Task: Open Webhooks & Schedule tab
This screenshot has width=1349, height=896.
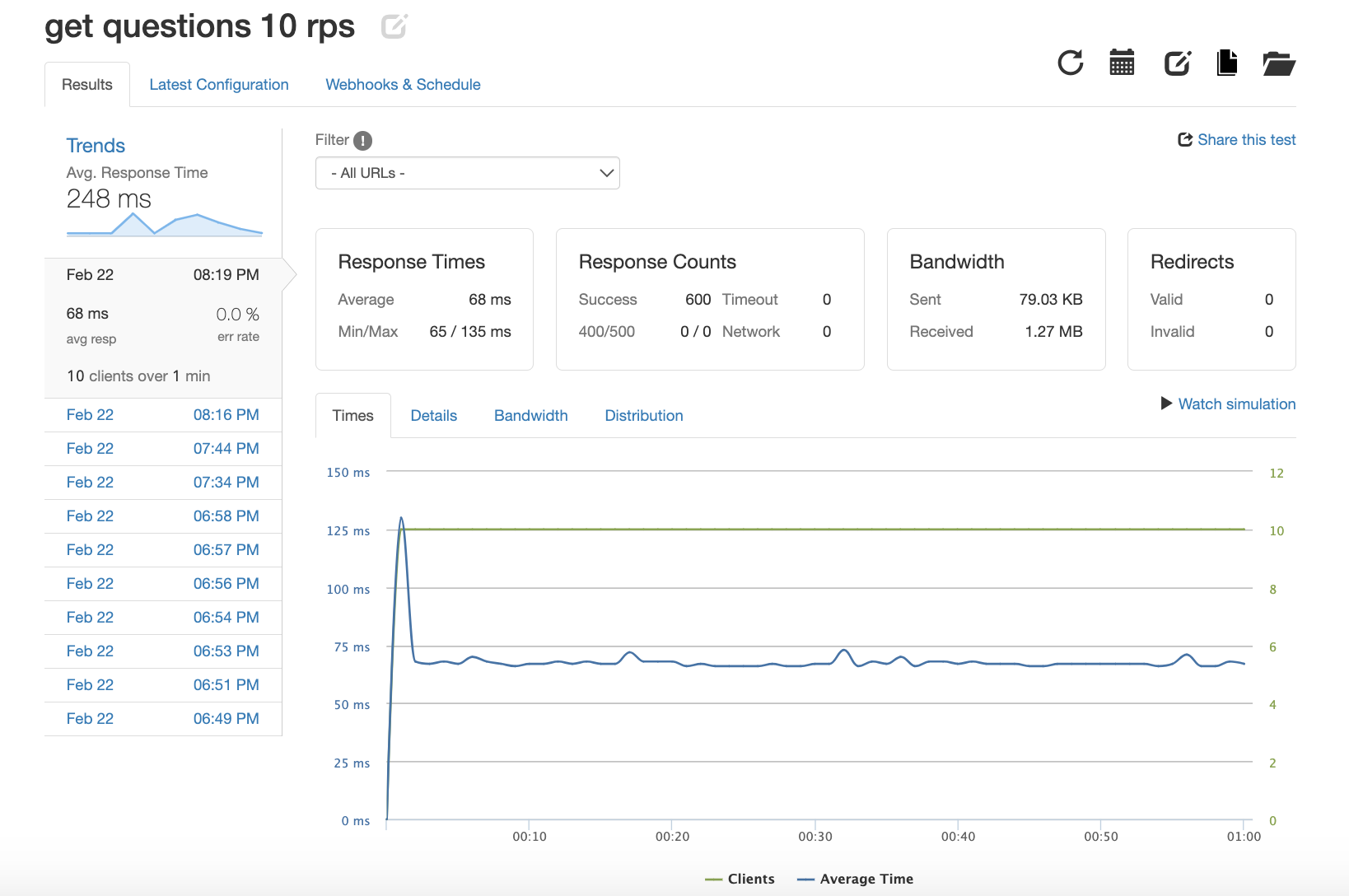Action: point(403,85)
